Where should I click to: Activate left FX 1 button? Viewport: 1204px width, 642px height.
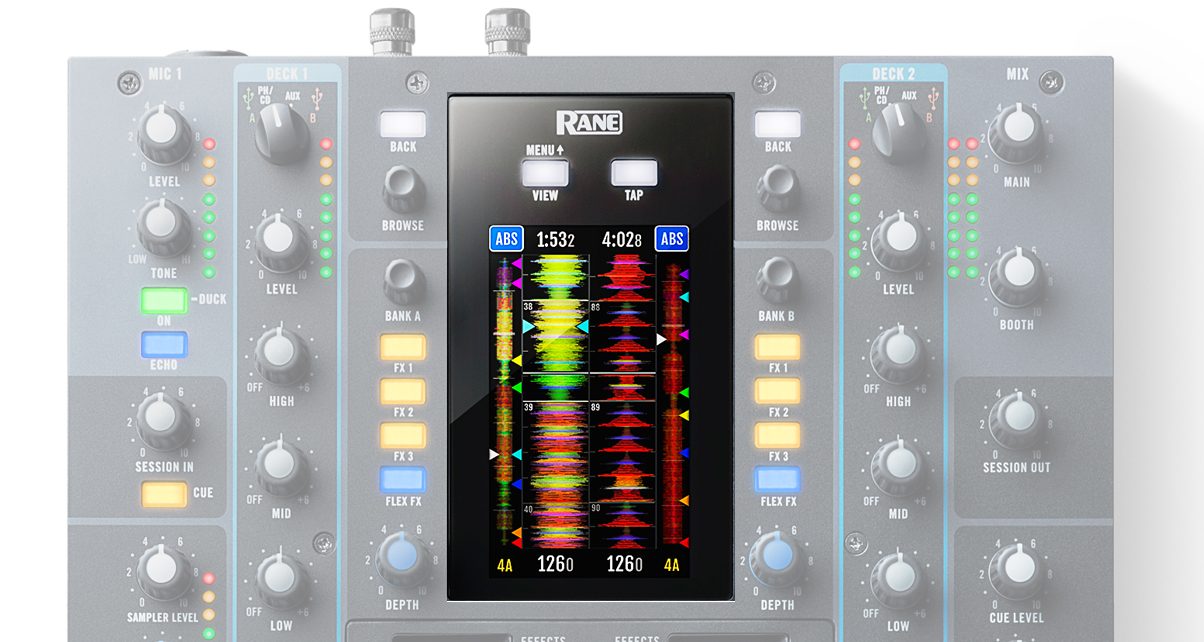[402, 347]
